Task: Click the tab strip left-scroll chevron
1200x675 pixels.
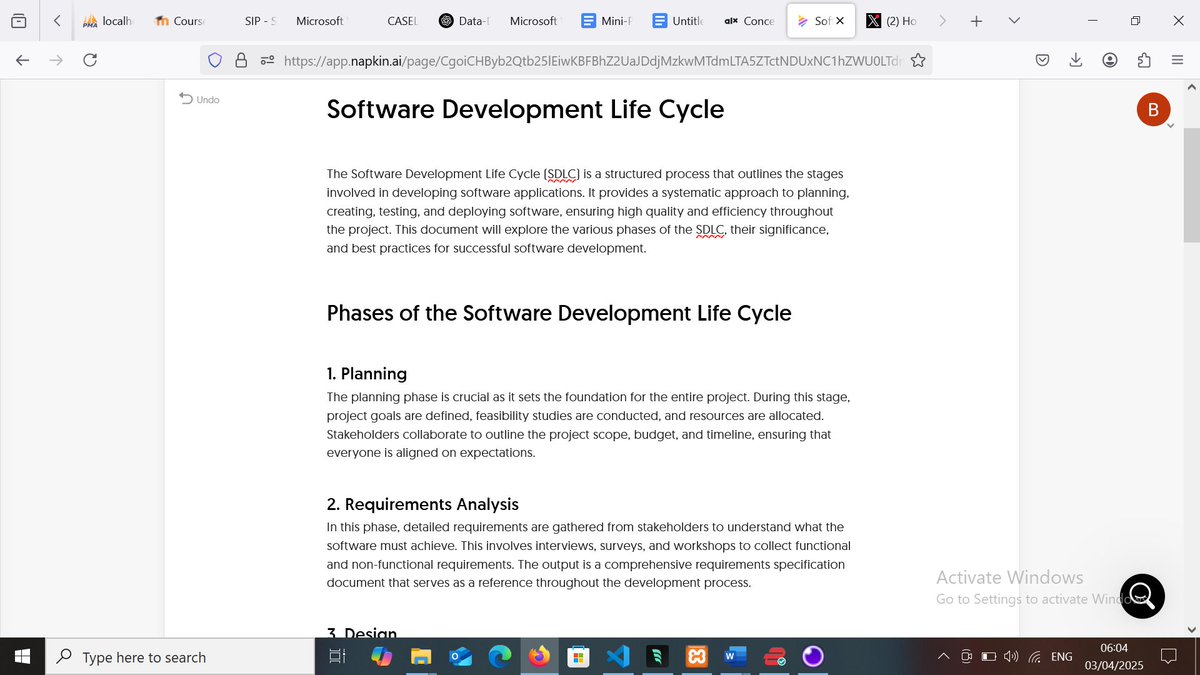Action: coord(57,20)
